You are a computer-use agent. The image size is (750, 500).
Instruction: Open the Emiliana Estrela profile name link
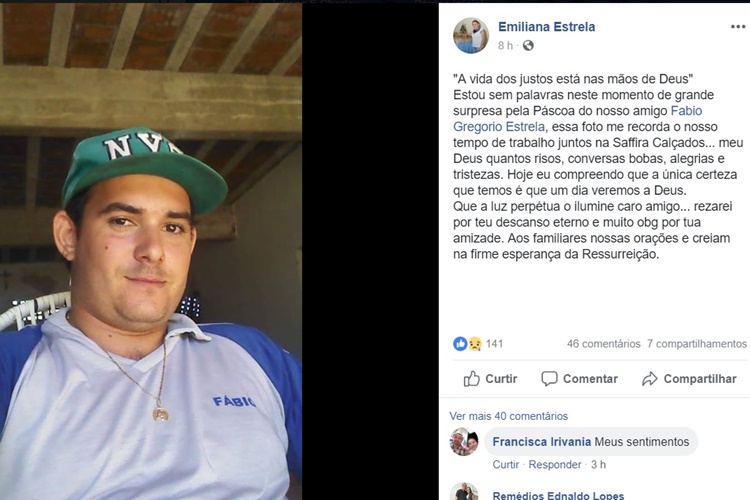click(547, 27)
